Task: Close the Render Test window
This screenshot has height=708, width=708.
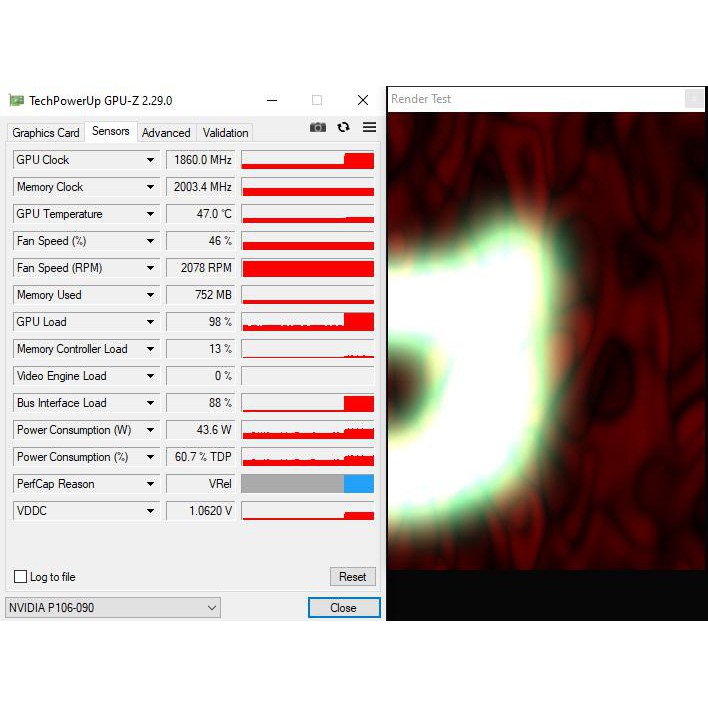Action: [x=693, y=98]
